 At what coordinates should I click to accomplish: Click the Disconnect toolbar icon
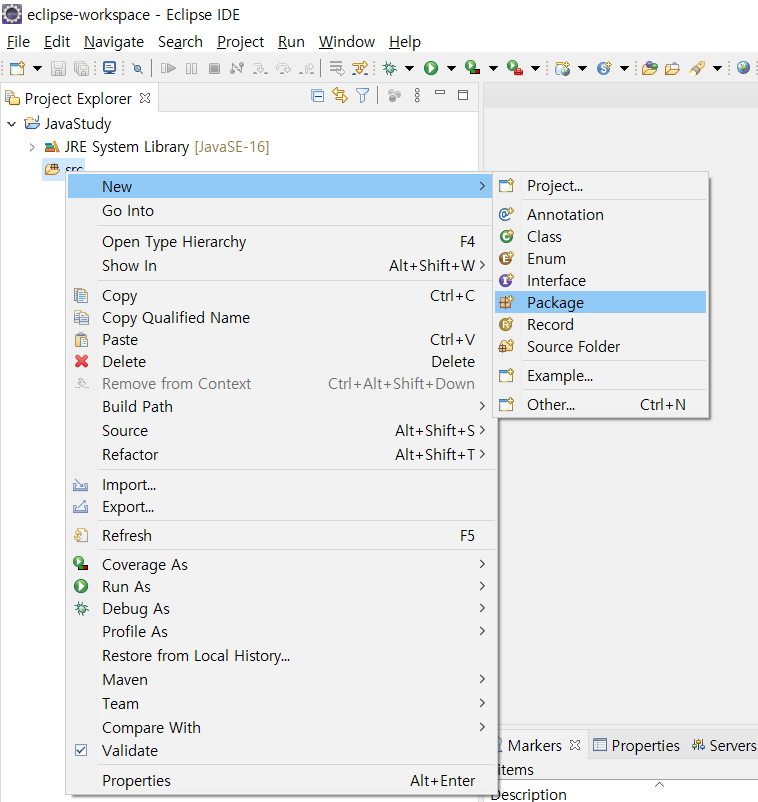(237, 68)
